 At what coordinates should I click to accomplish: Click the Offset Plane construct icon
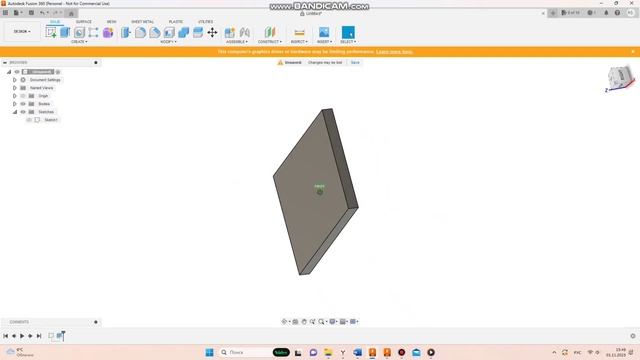tap(270, 32)
